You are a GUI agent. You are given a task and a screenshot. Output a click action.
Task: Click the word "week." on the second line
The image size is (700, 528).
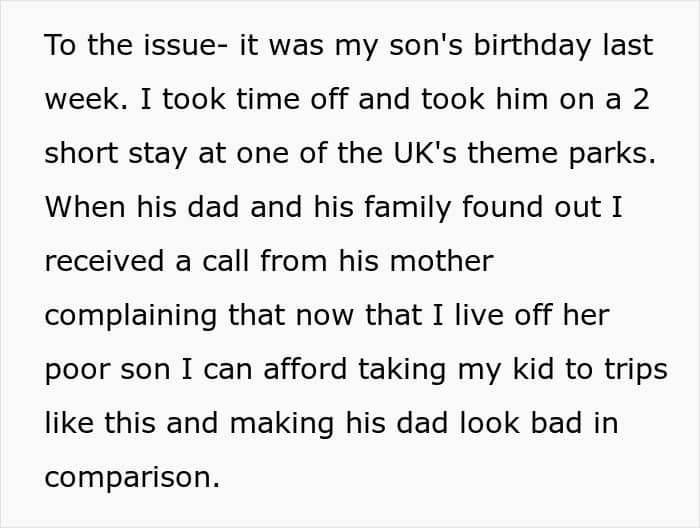click(86, 99)
